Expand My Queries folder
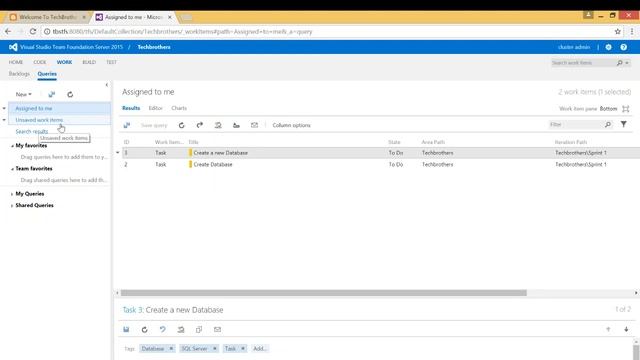 click(12, 194)
